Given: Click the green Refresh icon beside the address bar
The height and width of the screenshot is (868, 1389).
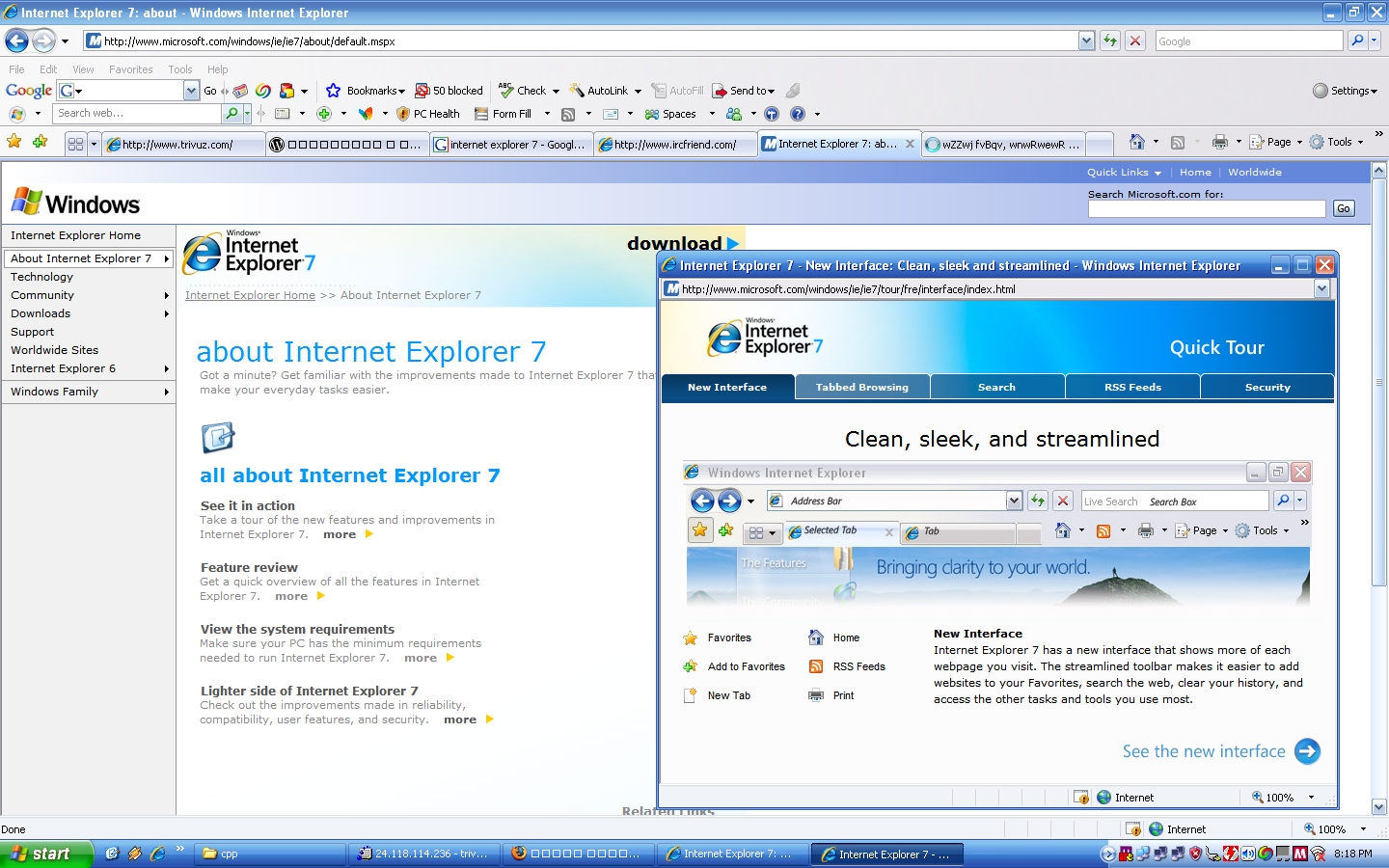Looking at the screenshot, I should (1110, 41).
